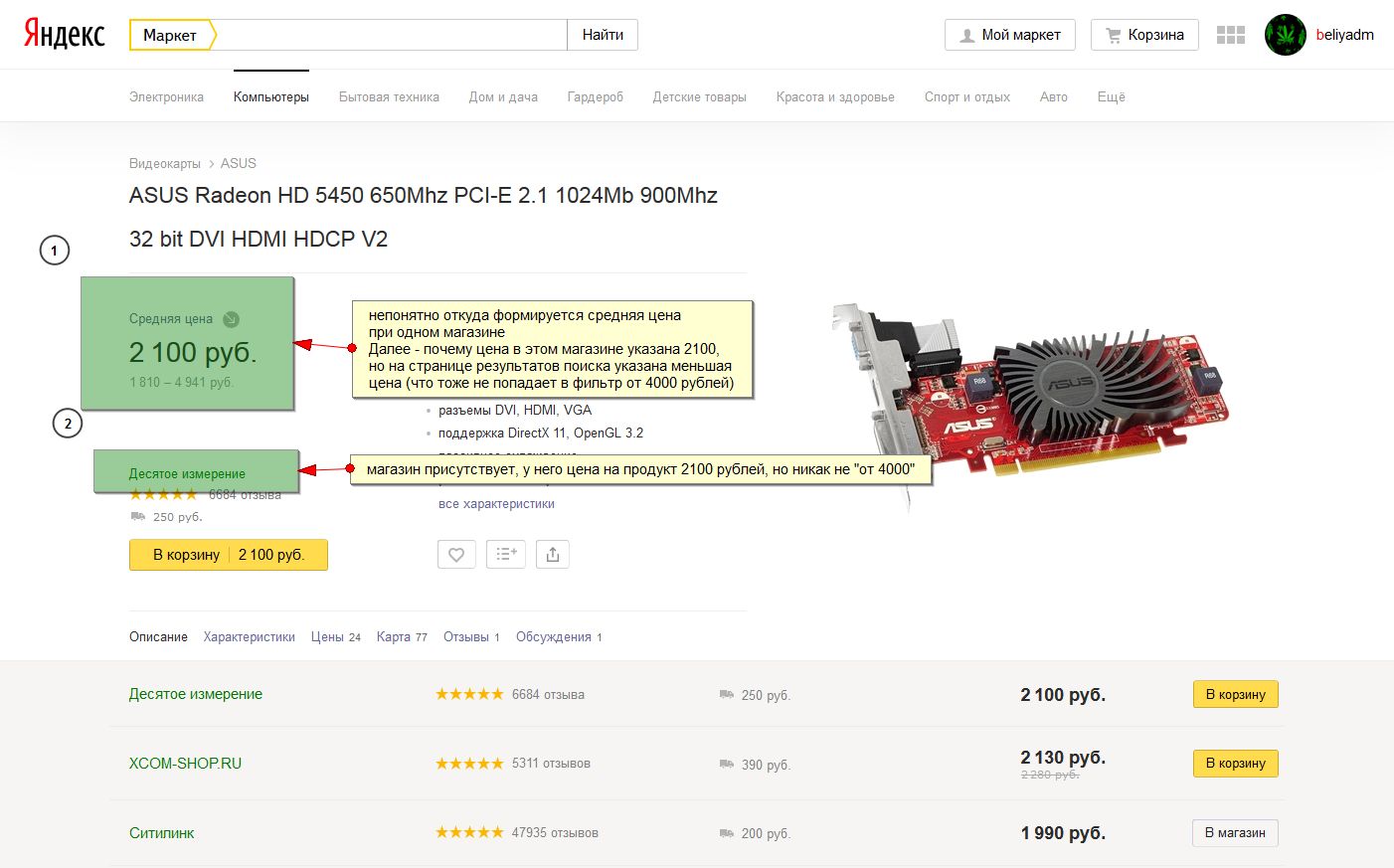Click star rating in XCOM-SHOP.RU offer row
The image size is (1394, 868).
(469, 764)
